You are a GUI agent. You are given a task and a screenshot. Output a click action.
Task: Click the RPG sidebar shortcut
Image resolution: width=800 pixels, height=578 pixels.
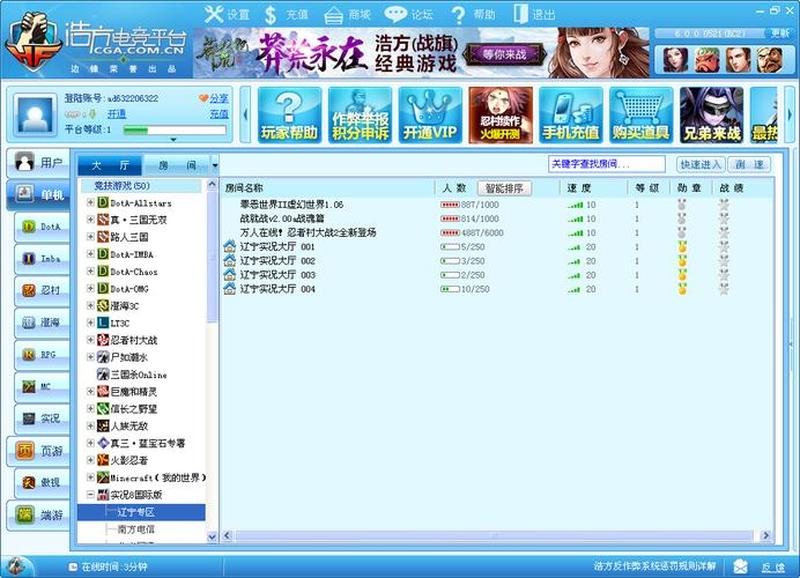pos(42,355)
